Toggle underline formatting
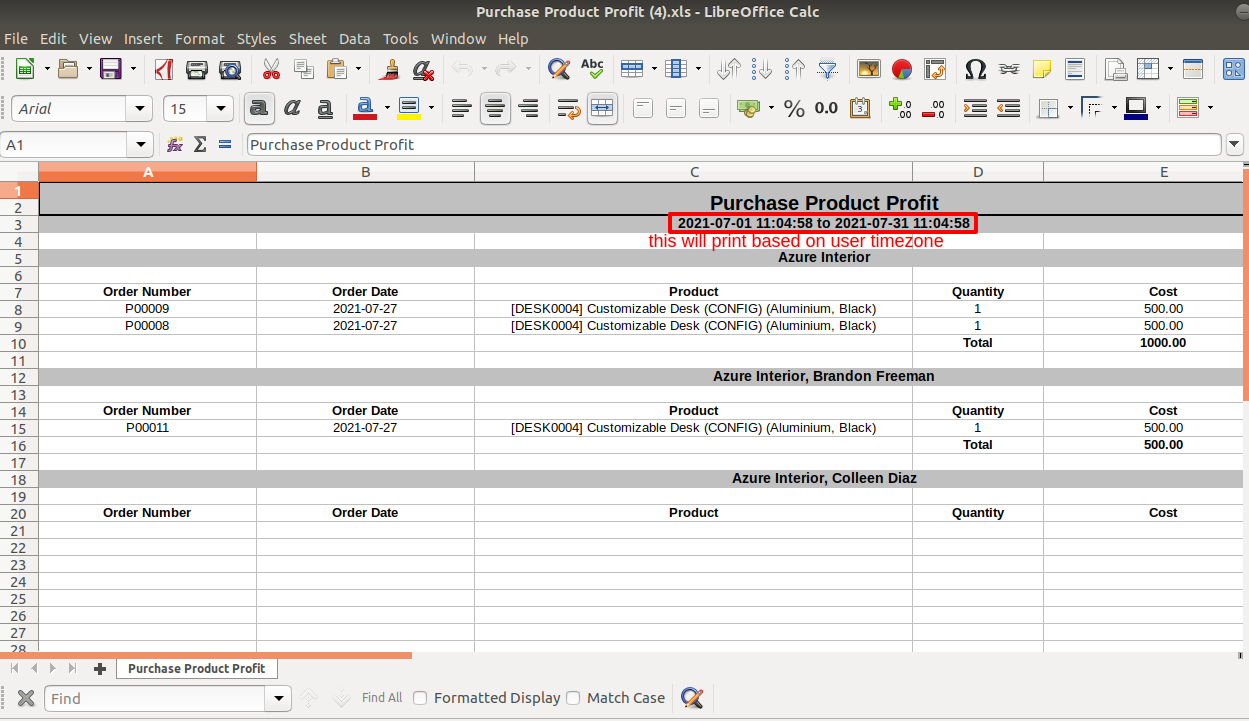The width and height of the screenshot is (1249, 721). pyautogui.click(x=325, y=108)
